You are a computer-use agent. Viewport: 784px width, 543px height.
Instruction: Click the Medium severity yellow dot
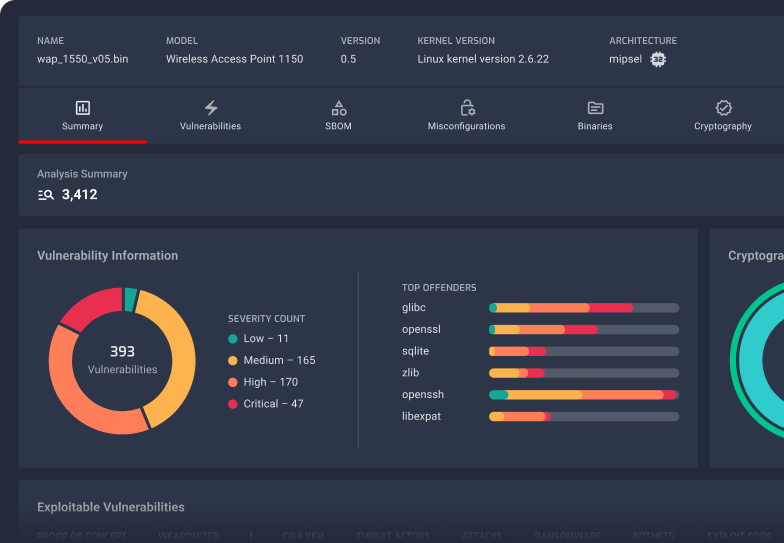click(232, 360)
